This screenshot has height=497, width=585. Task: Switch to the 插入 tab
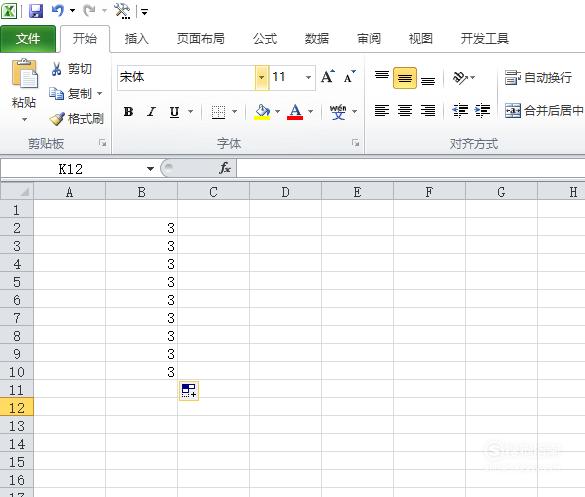[137, 39]
